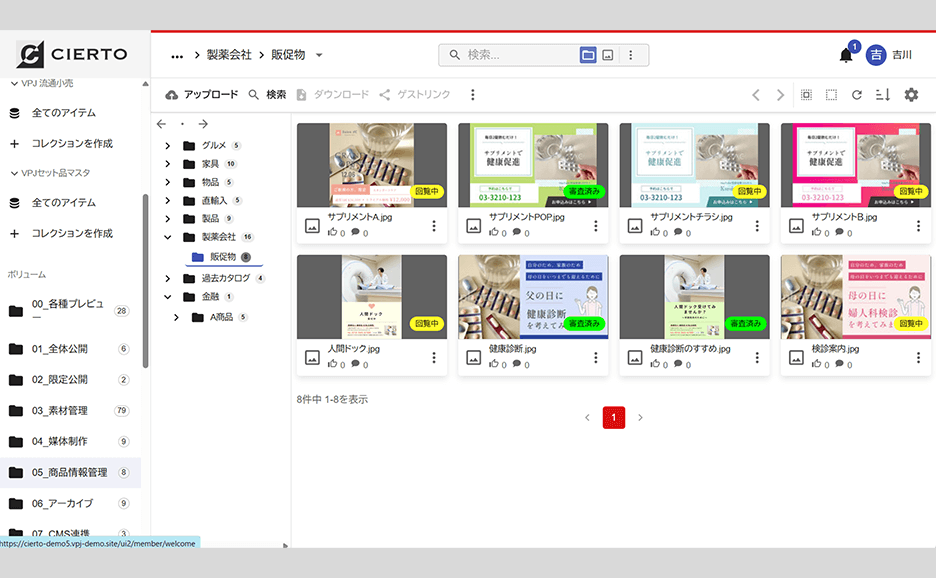Select pagination page 1
Image resolution: width=936 pixels, height=578 pixels.
tap(612, 418)
